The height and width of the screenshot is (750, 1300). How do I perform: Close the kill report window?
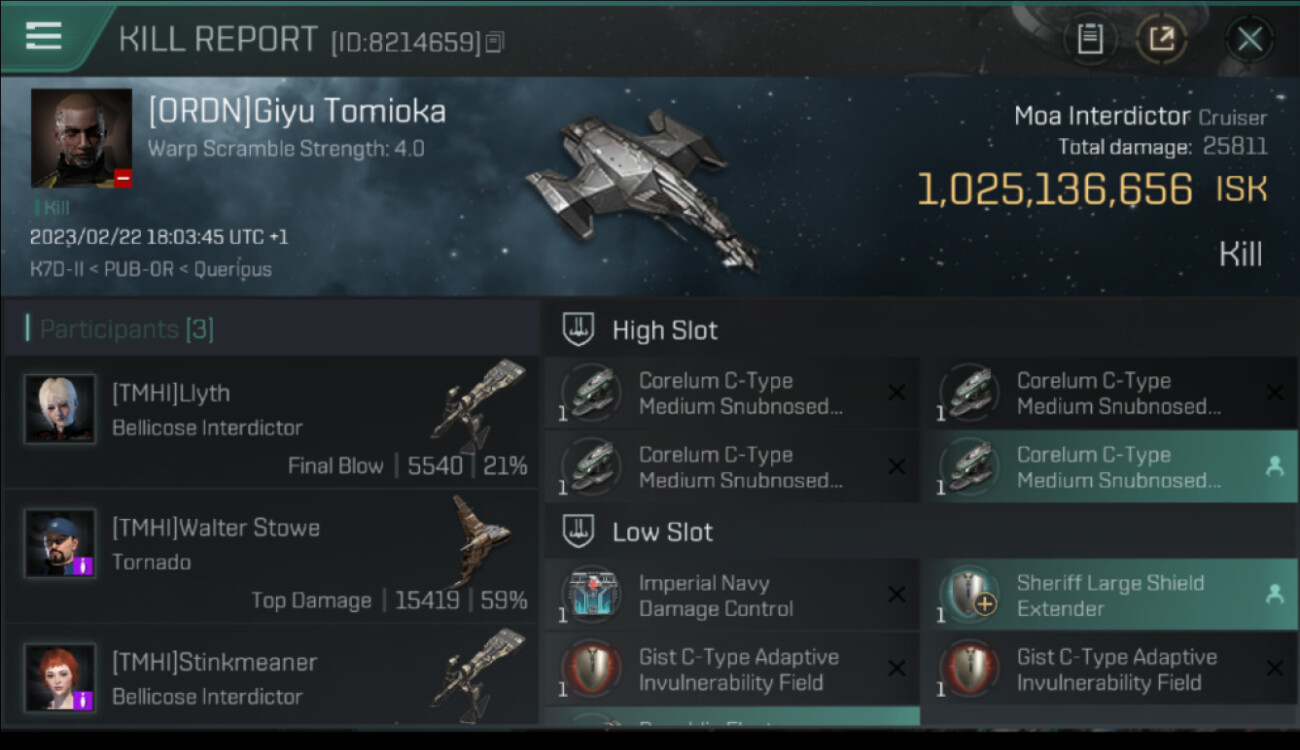1249,39
